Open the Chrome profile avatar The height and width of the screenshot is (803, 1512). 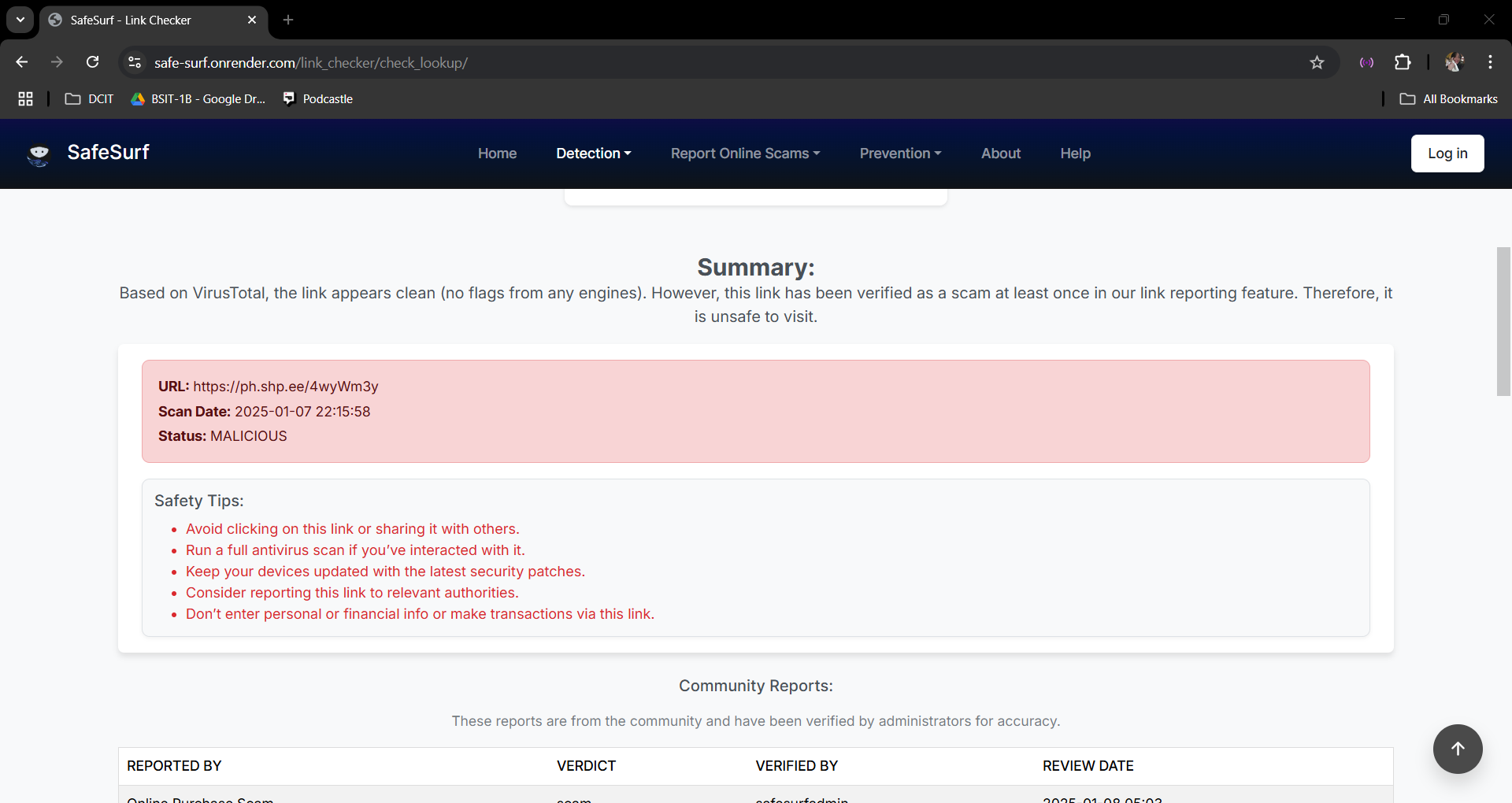coord(1455,62)
